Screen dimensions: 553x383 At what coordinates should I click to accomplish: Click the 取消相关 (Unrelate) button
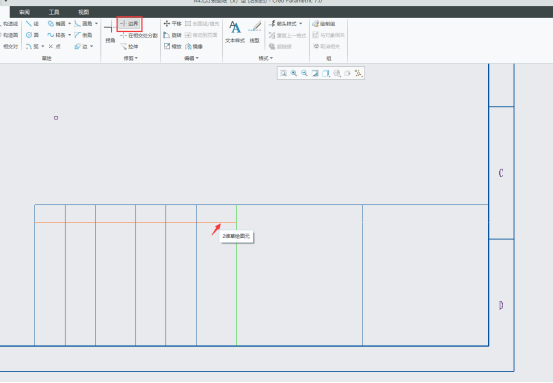click(x=327, y=46)
